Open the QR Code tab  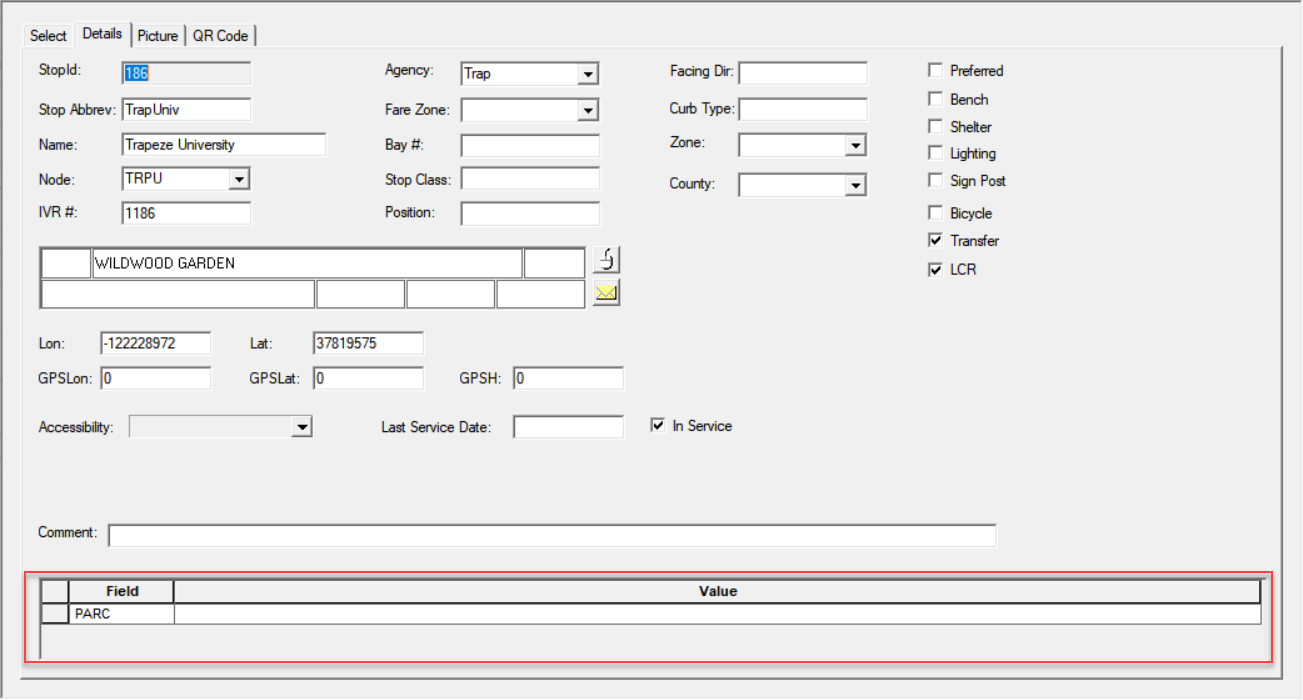pyautogui.click(x=220, y=34)
